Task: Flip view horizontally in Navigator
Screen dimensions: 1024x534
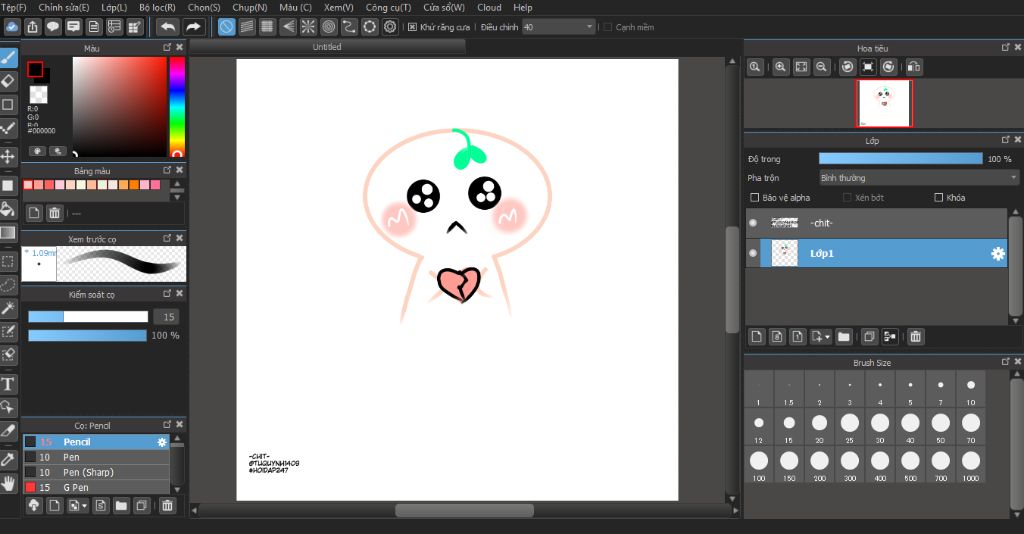Action: pyautogui.click(x=914, y=67)
